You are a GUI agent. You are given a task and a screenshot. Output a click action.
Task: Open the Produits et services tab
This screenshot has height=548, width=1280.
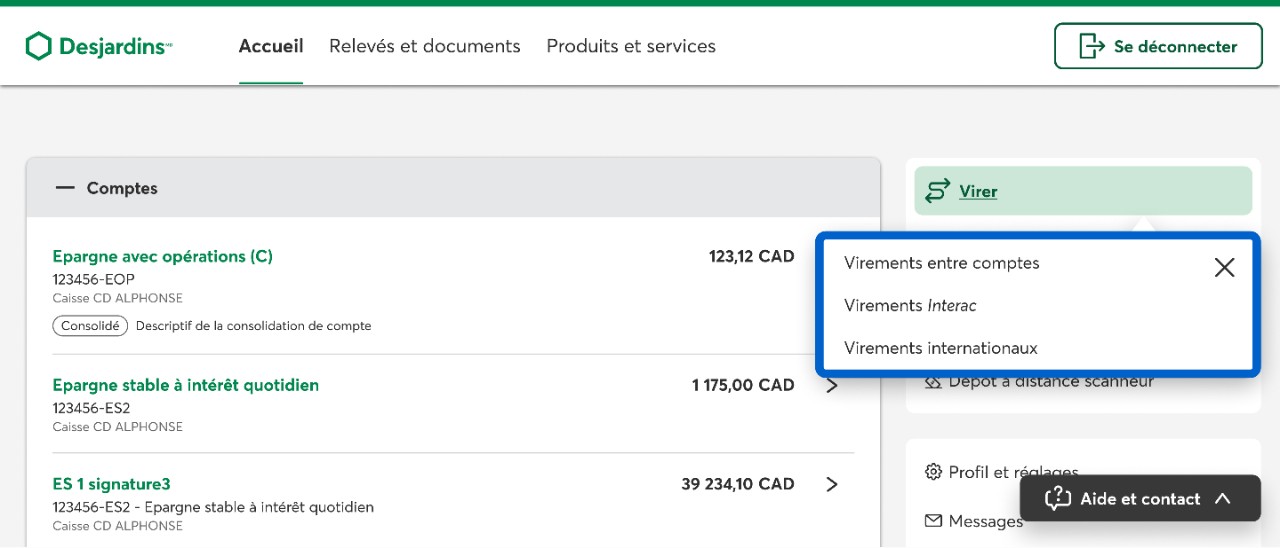pyautogui.click(x=630, y=46)
